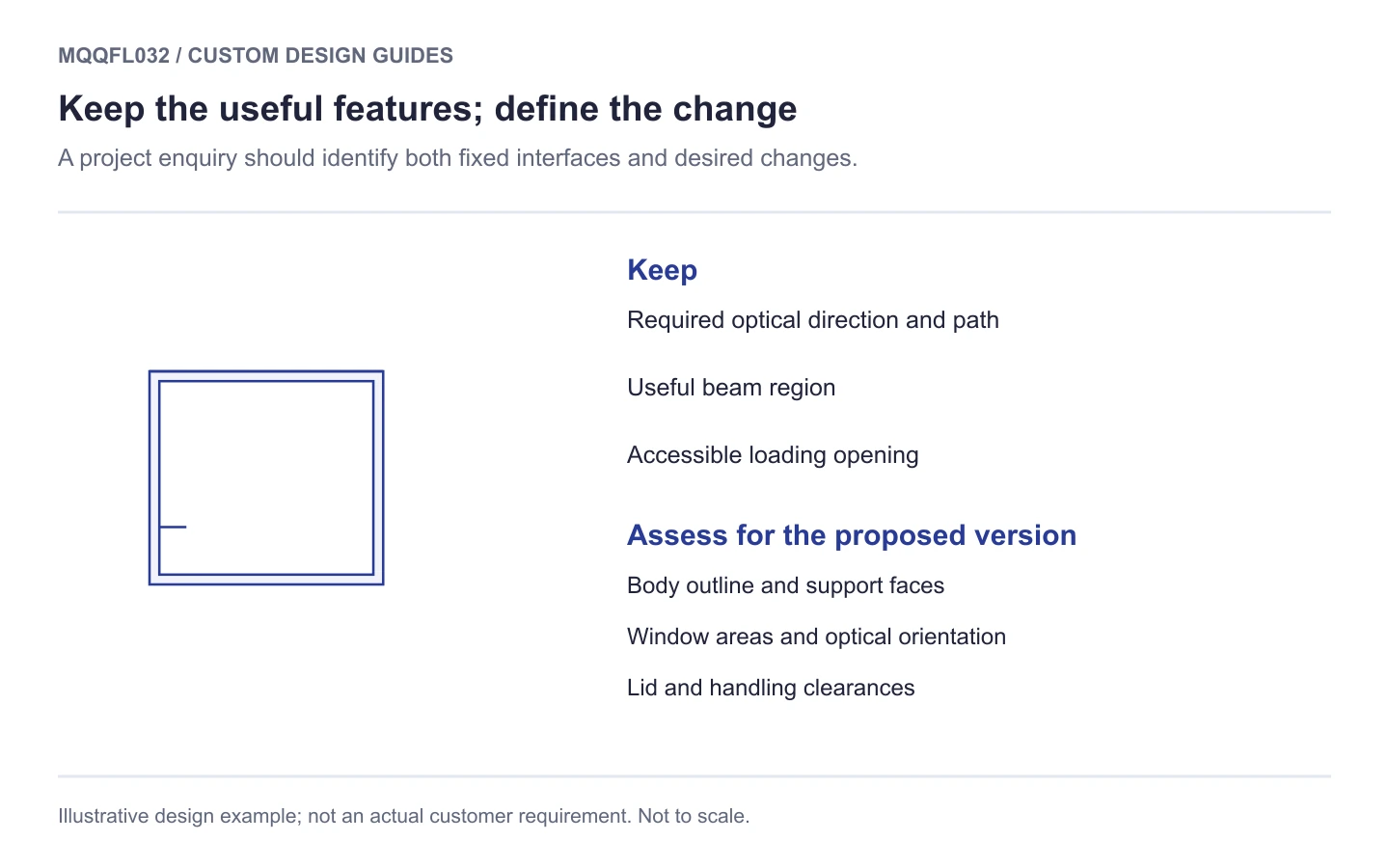Select 'Assess for the proposed version' heading

(852, 535)
